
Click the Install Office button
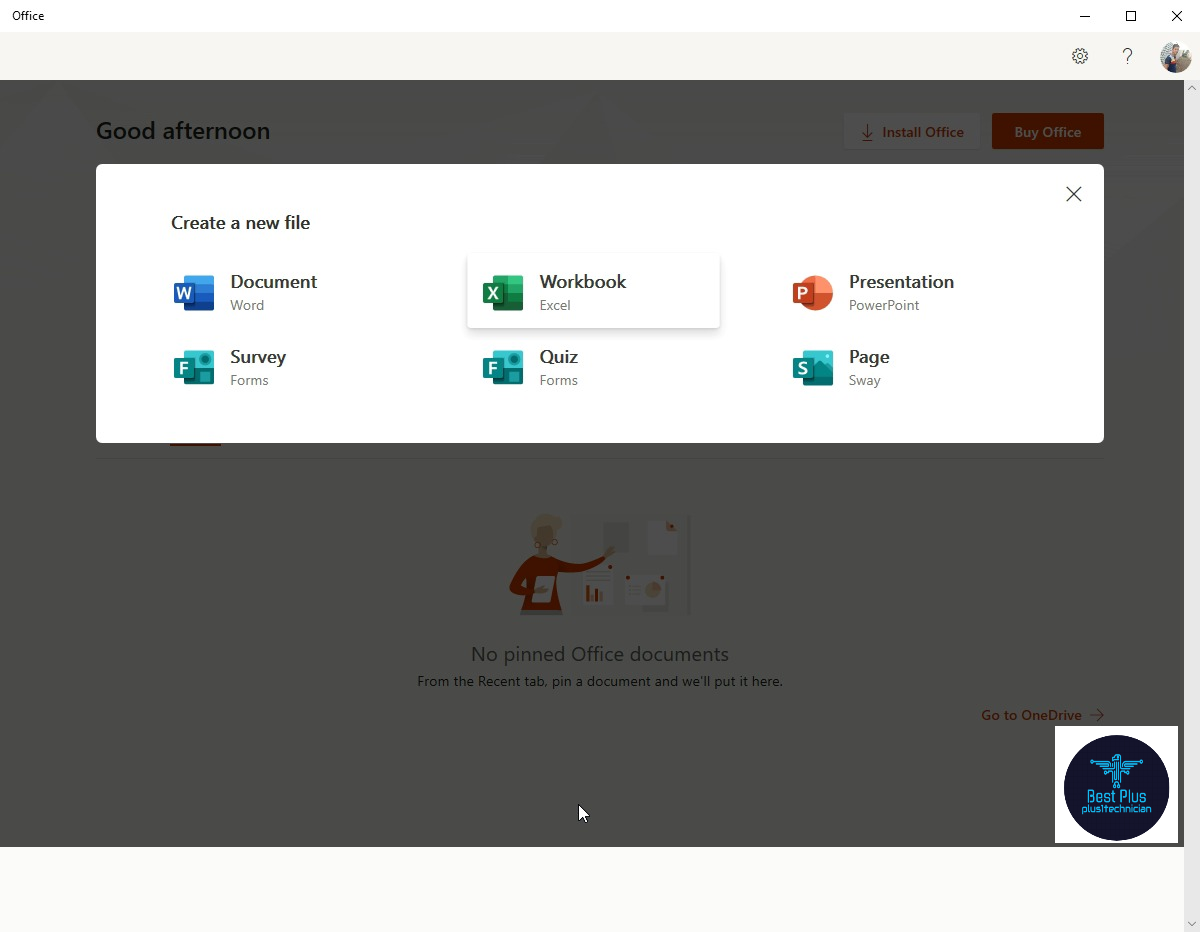(912, 132)
